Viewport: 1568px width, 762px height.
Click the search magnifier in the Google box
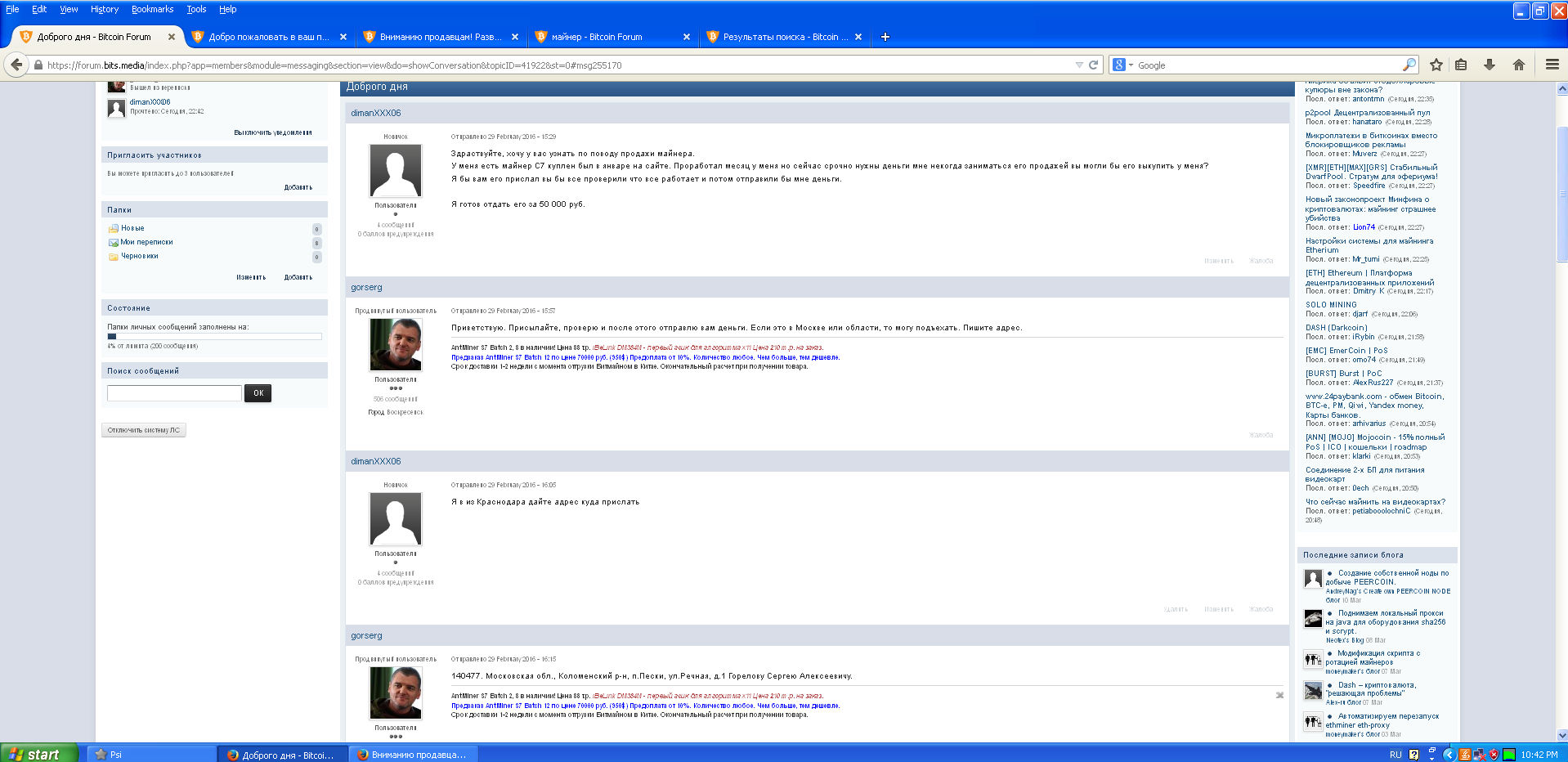(x=1409, y=65)
